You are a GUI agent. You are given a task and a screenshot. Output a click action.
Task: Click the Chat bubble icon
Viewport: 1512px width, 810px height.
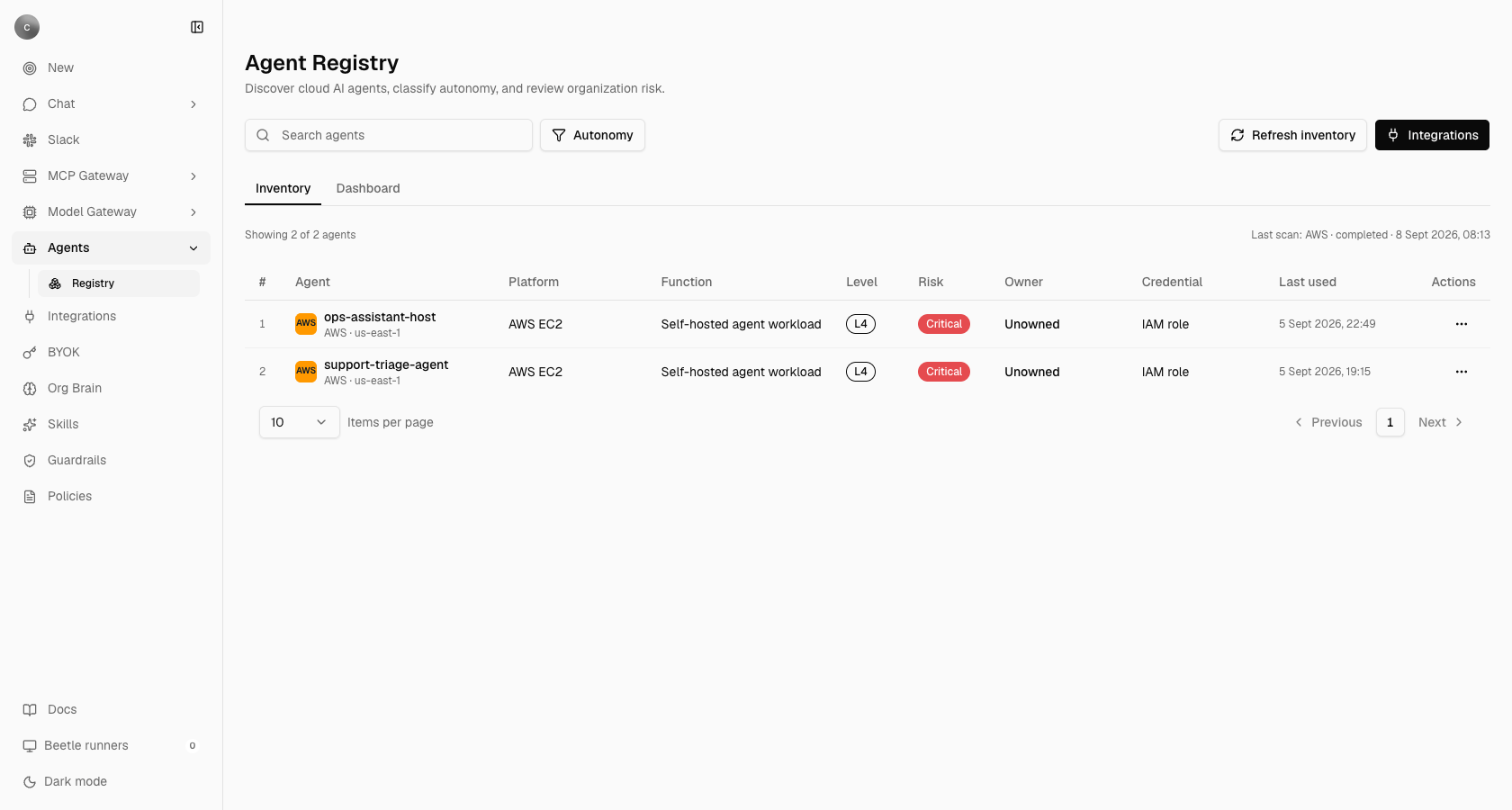[30, 104]
